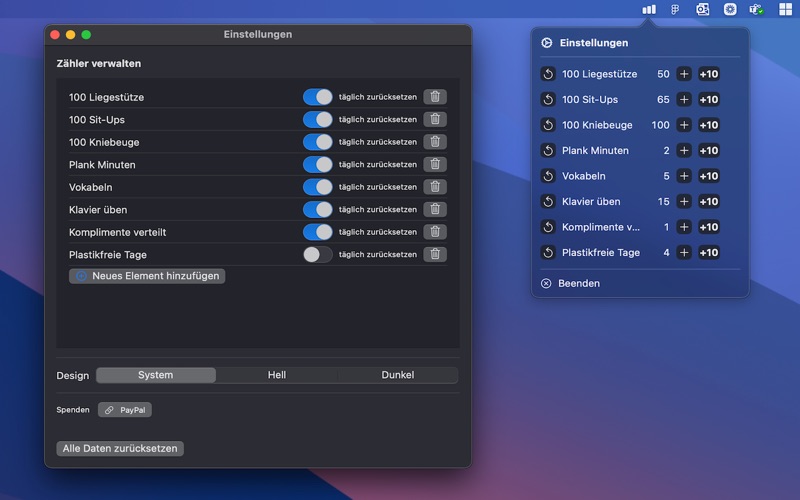Viewport: 800px width, 500px height.
Task: Click Neues Element hinzufügen button
Action: pos(147,276)
